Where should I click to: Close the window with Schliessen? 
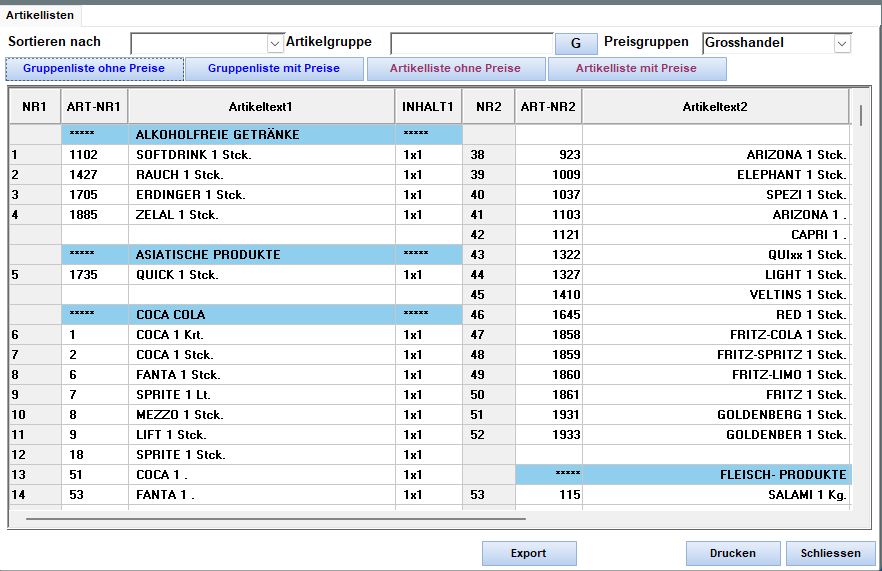[830, 553]
